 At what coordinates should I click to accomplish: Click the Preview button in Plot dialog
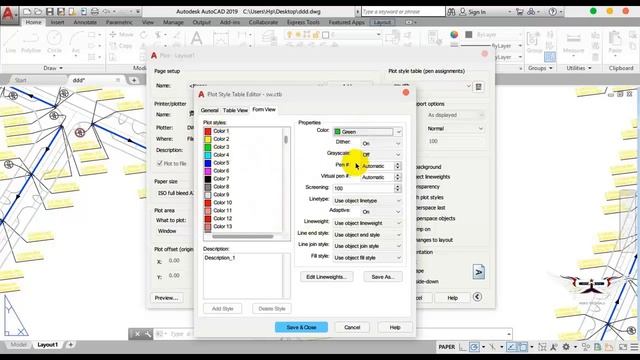click(x=166, y=298)
